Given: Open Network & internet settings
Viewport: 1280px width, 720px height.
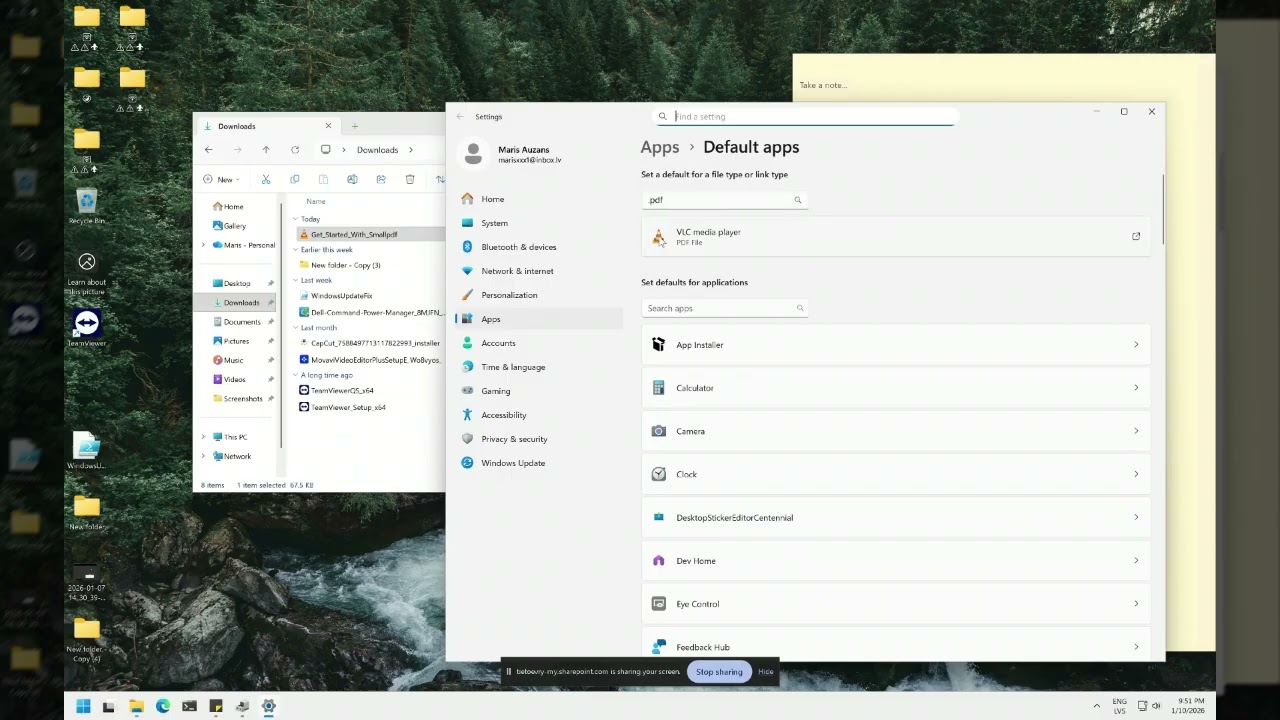Looking at the screenshot, I should (538, 271).
